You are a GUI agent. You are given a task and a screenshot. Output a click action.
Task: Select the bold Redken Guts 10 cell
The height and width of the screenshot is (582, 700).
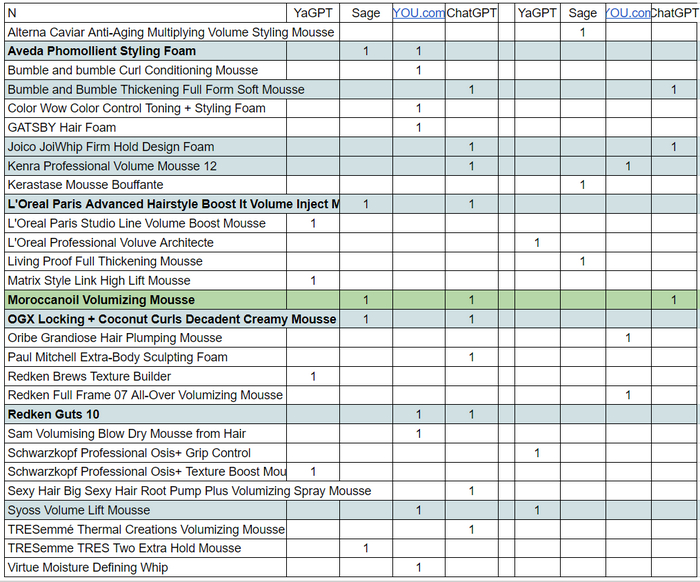(146, 415)
